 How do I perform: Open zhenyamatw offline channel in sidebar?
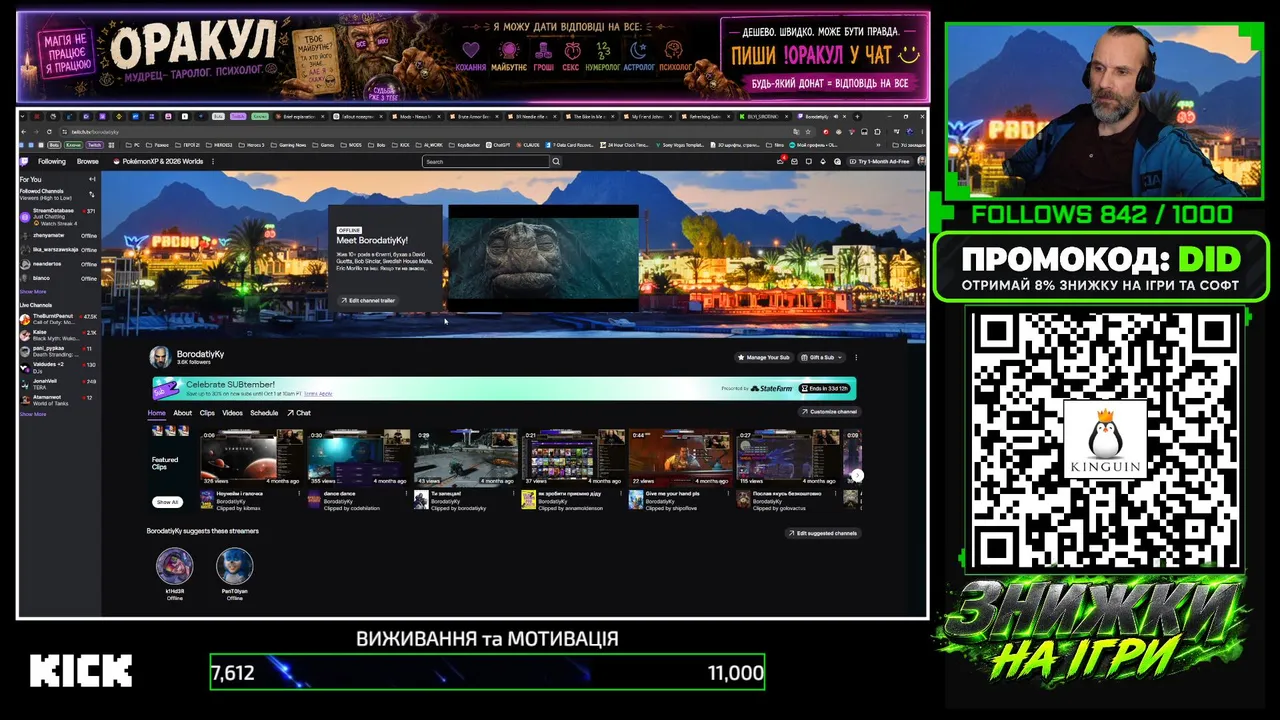58,235
